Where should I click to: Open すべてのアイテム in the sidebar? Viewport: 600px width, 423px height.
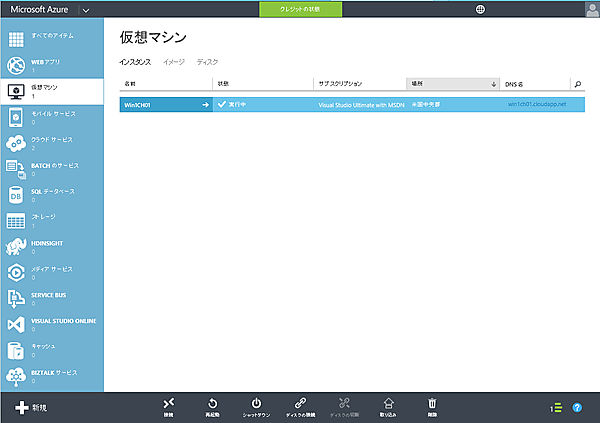point(50,39)
